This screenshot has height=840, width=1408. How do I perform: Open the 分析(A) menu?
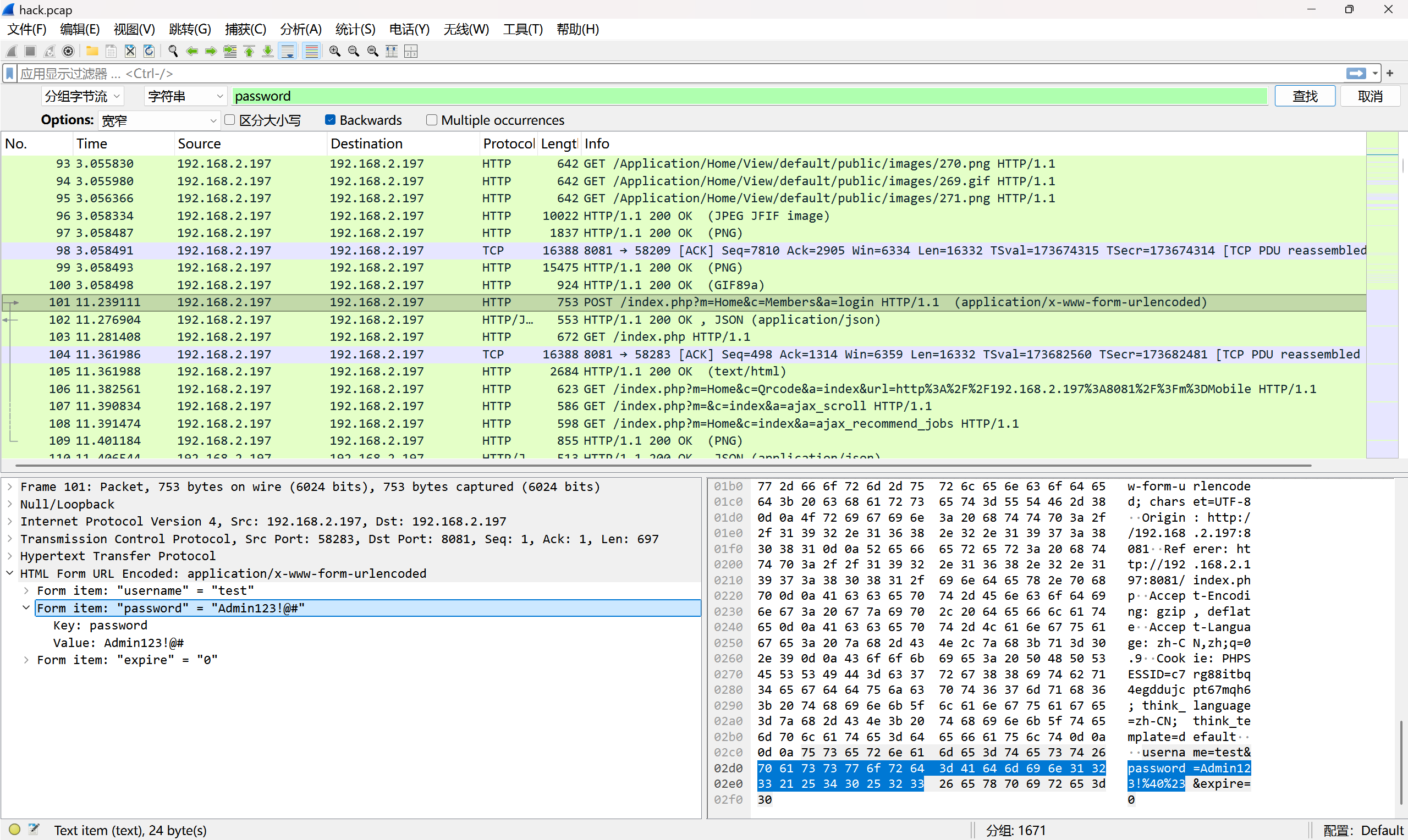301,29
